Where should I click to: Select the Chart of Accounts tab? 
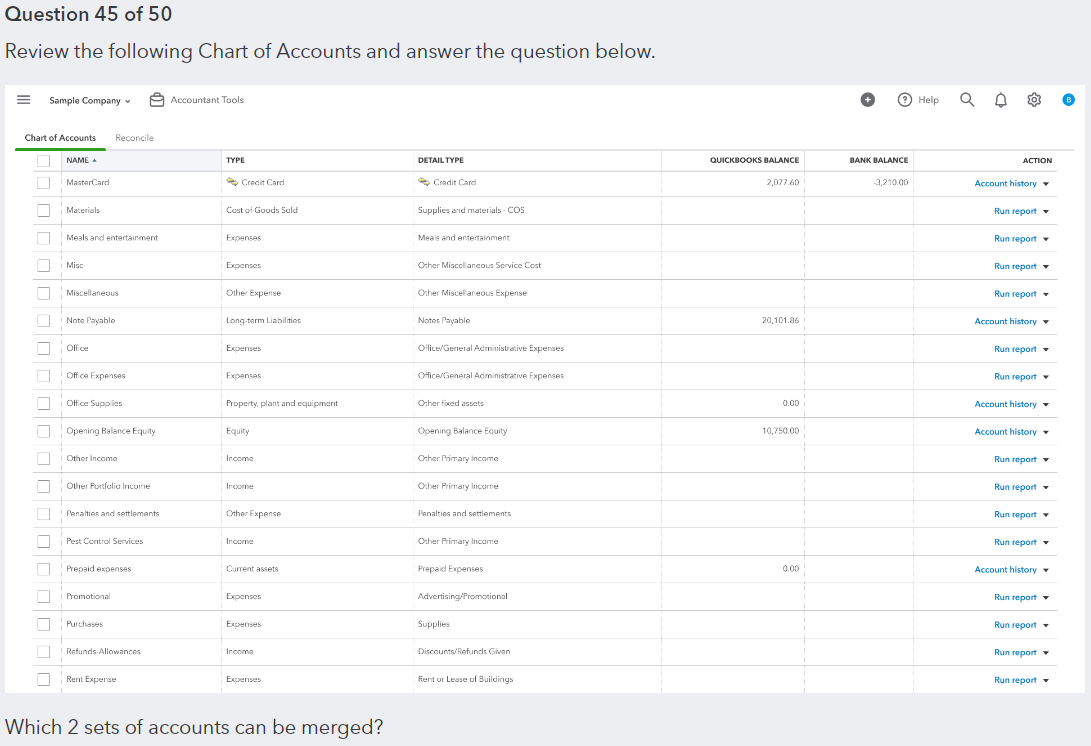[x=60, y=138]
